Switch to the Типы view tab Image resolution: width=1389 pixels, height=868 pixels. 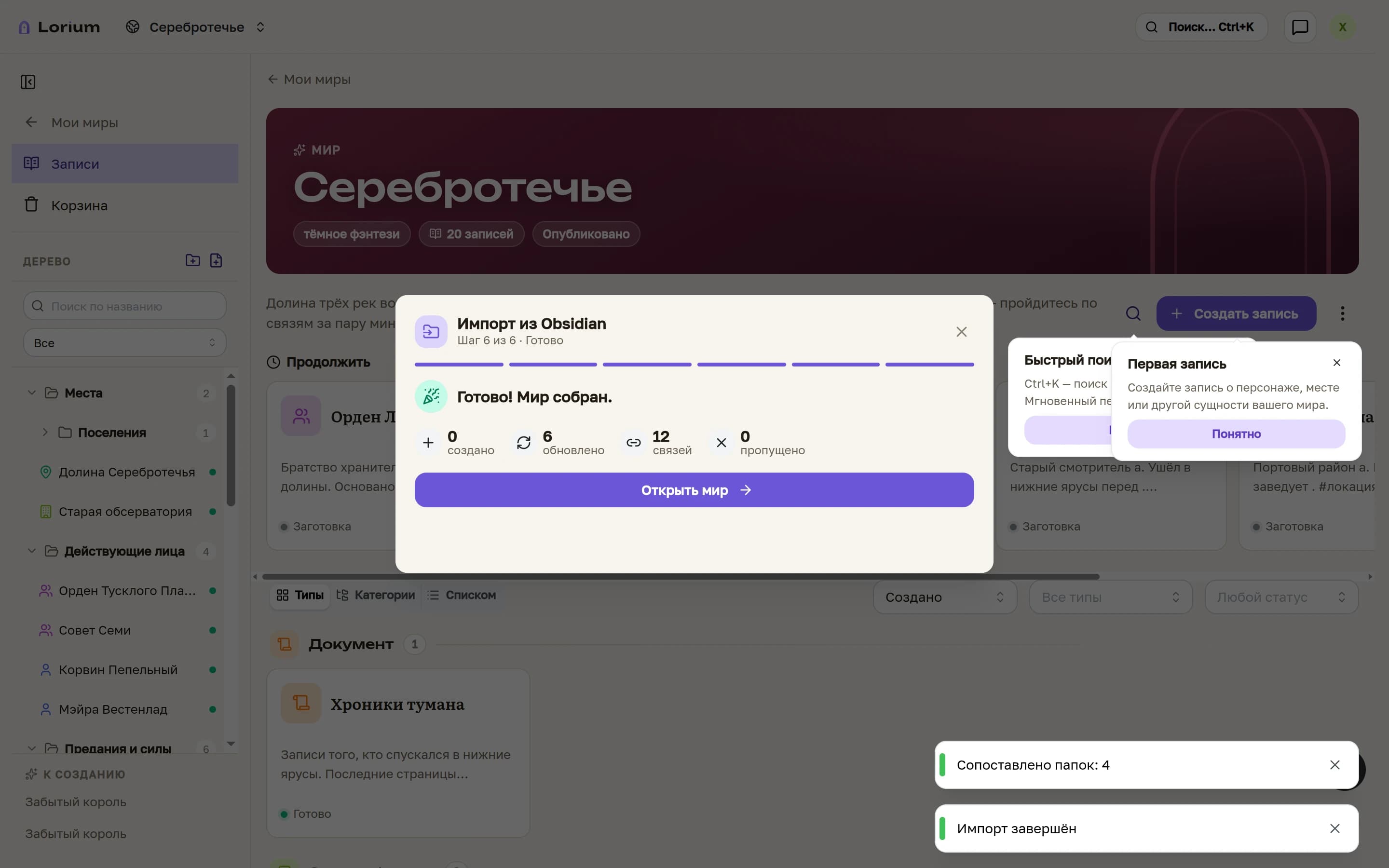point(300,596)
